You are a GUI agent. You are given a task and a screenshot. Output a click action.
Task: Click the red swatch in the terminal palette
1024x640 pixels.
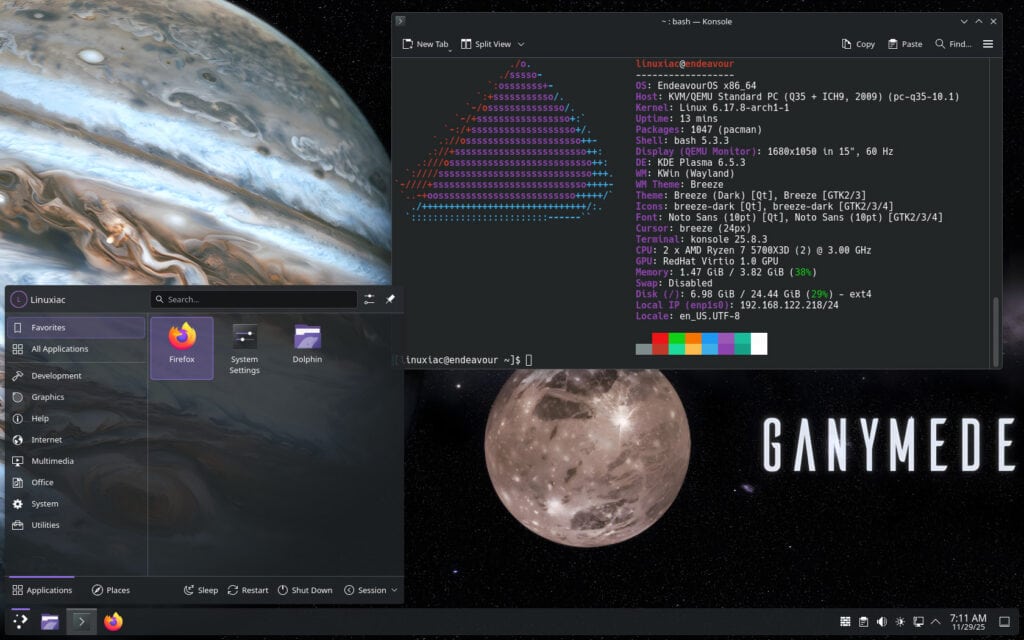(661, 339)
